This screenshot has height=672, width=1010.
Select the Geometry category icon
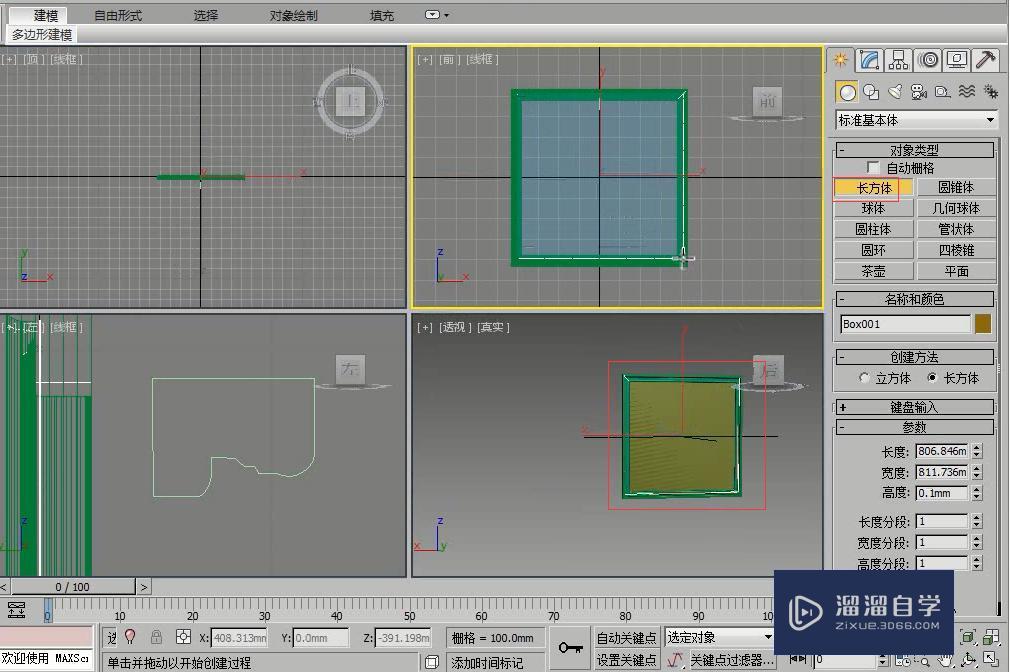848,93
